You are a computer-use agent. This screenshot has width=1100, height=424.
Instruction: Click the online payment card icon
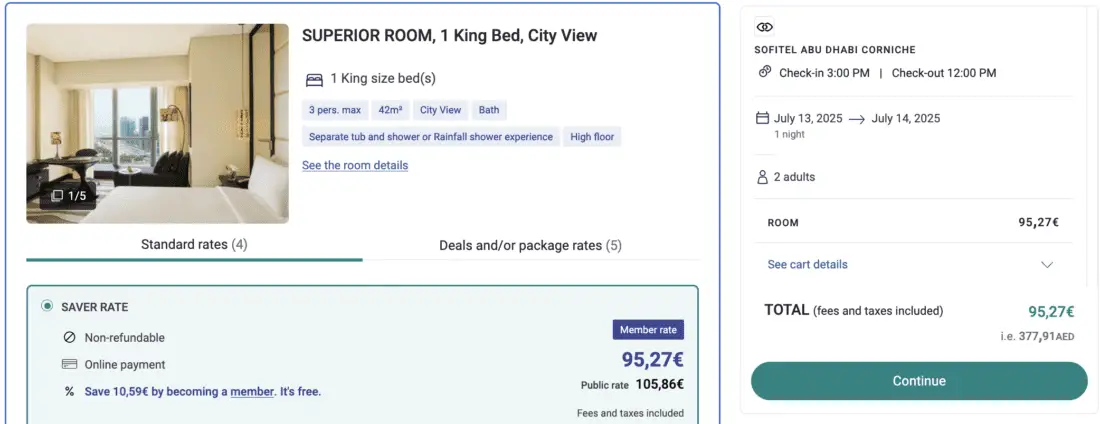69,365
